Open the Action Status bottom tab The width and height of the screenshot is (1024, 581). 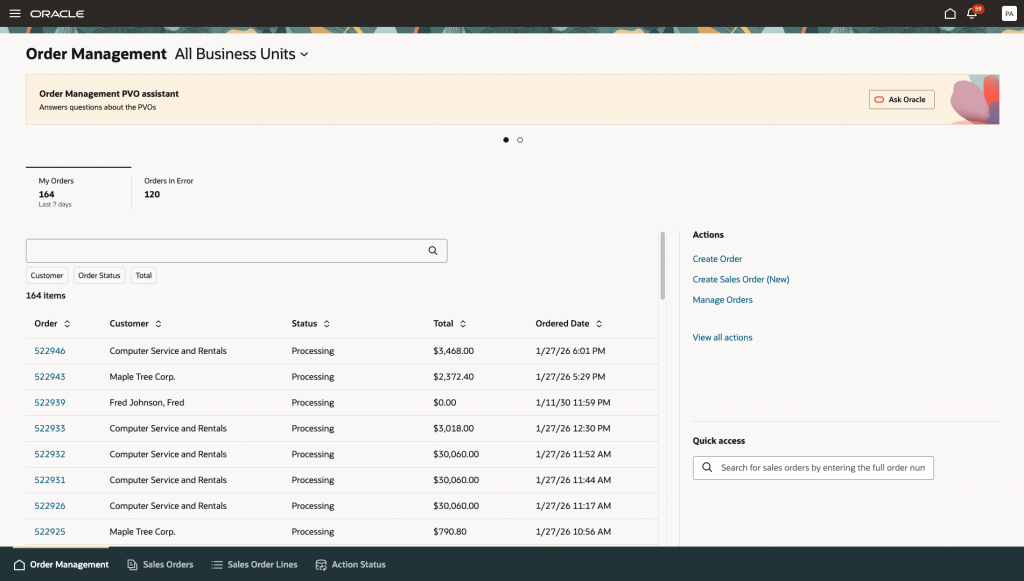point(350,565)
